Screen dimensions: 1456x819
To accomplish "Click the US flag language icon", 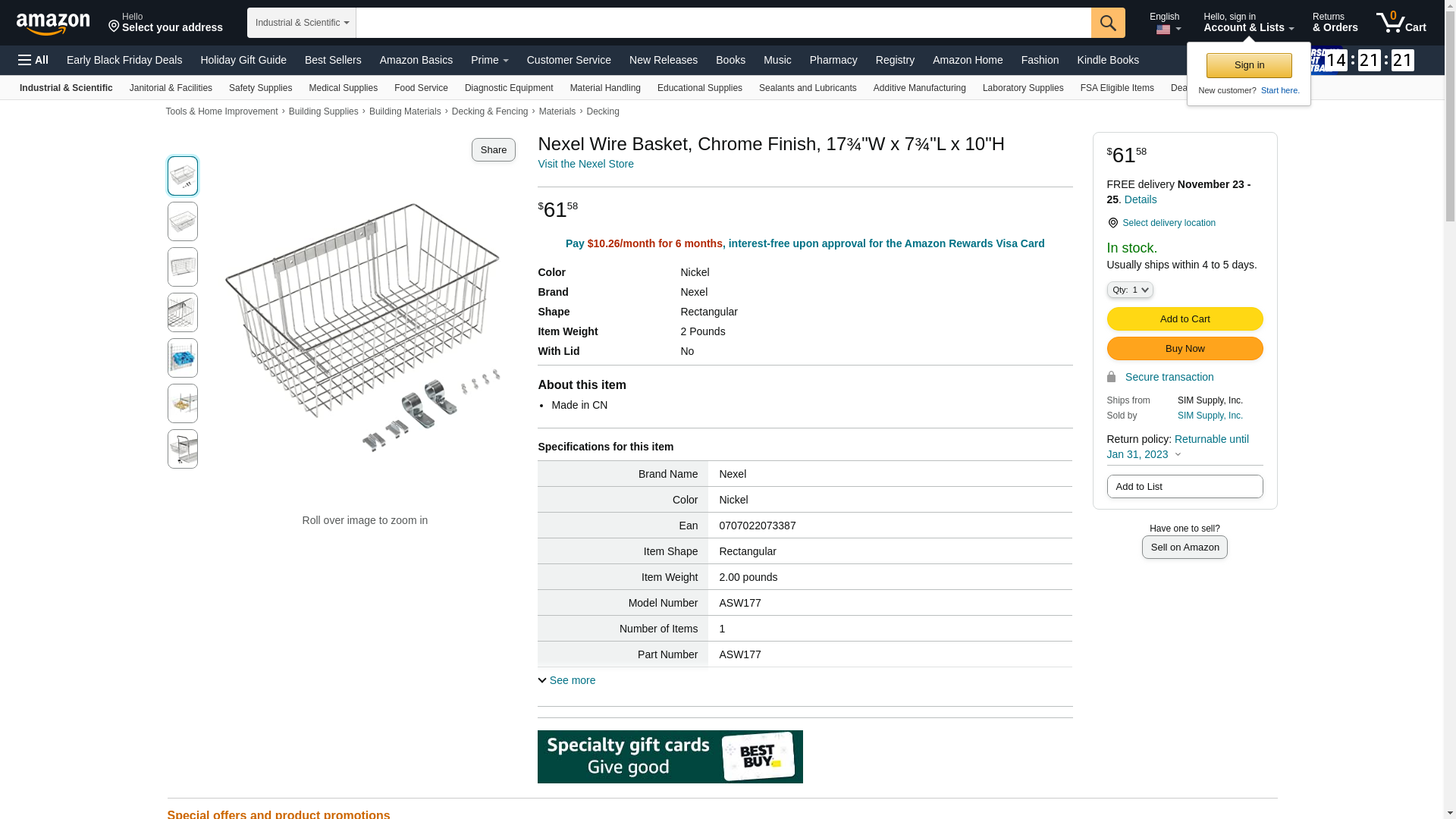I will [x=1163, y=30].
